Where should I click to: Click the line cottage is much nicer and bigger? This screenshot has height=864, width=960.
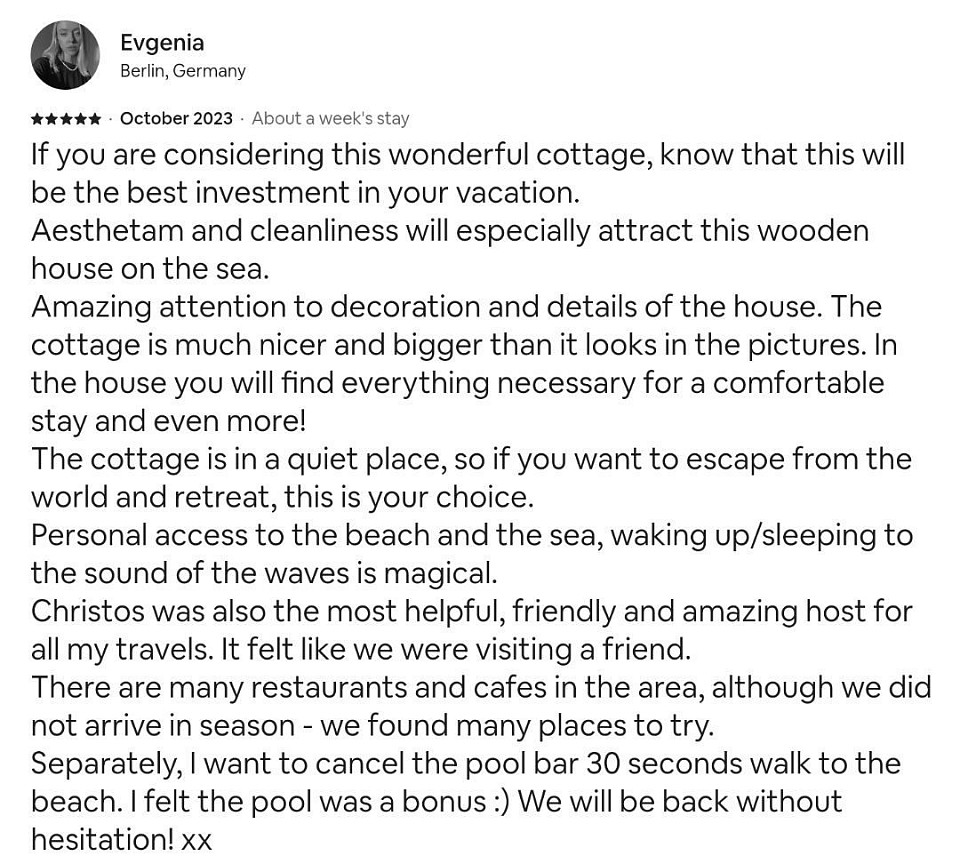tap(464, 345)
